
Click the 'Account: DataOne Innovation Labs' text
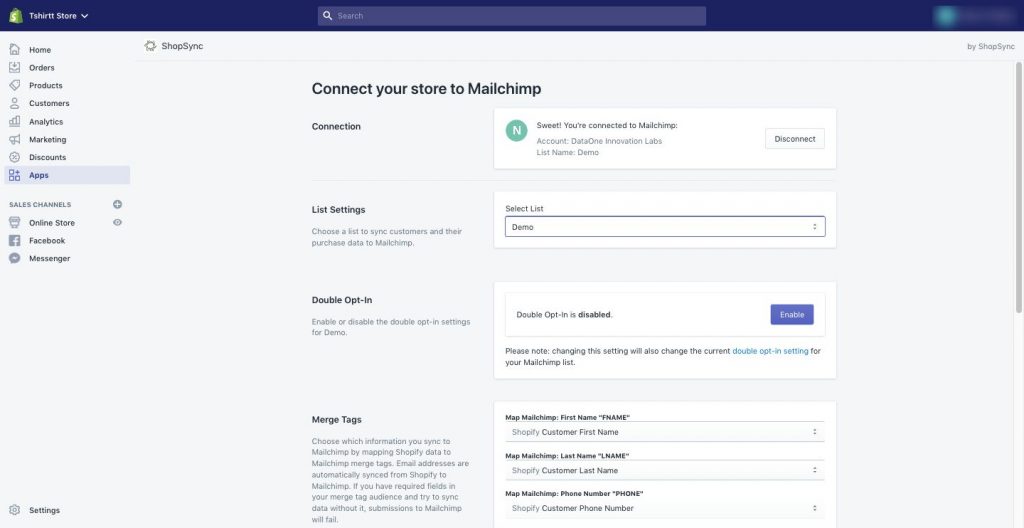tap(599, 140)
